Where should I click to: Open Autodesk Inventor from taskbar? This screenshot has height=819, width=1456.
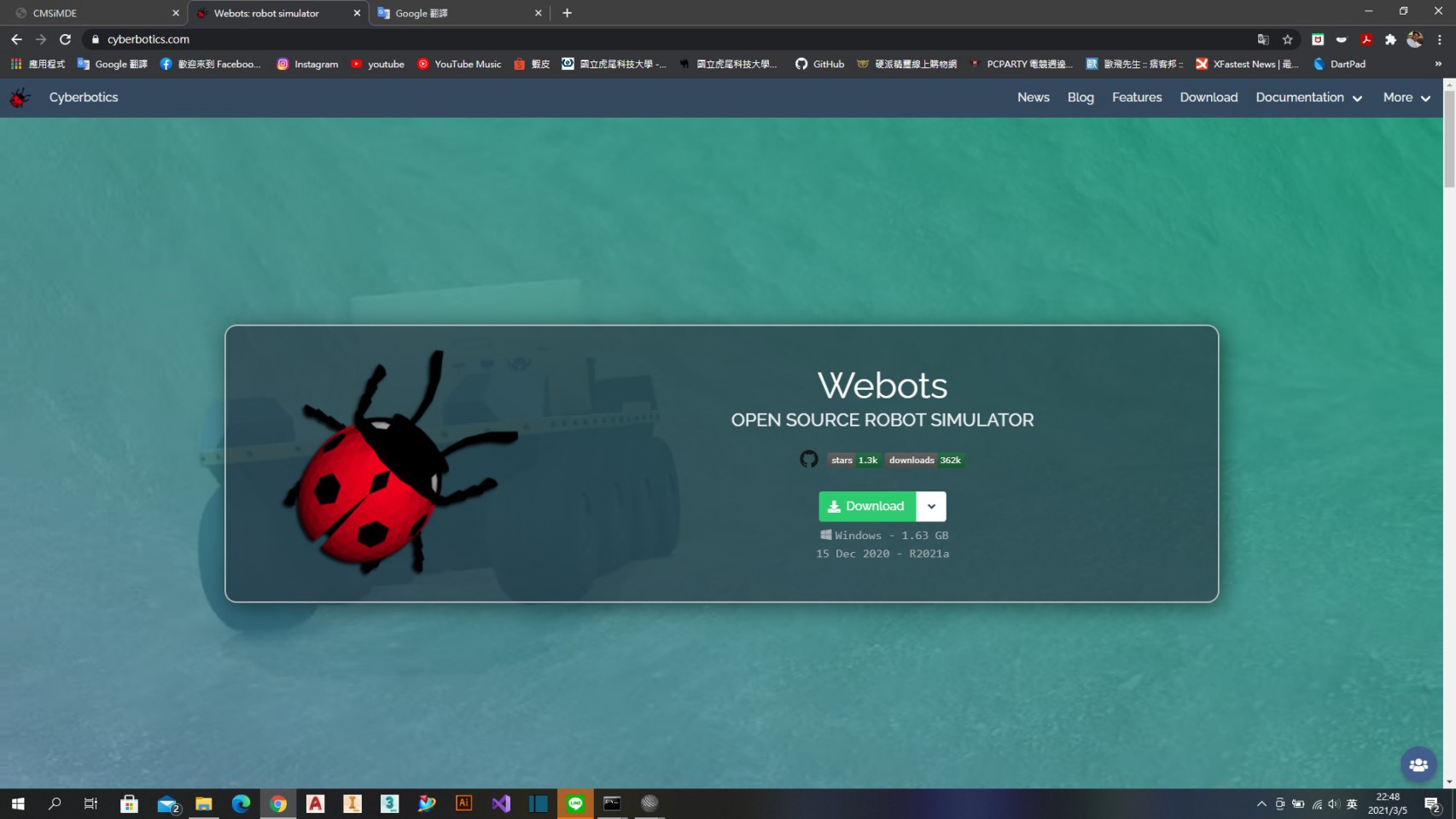352,804
